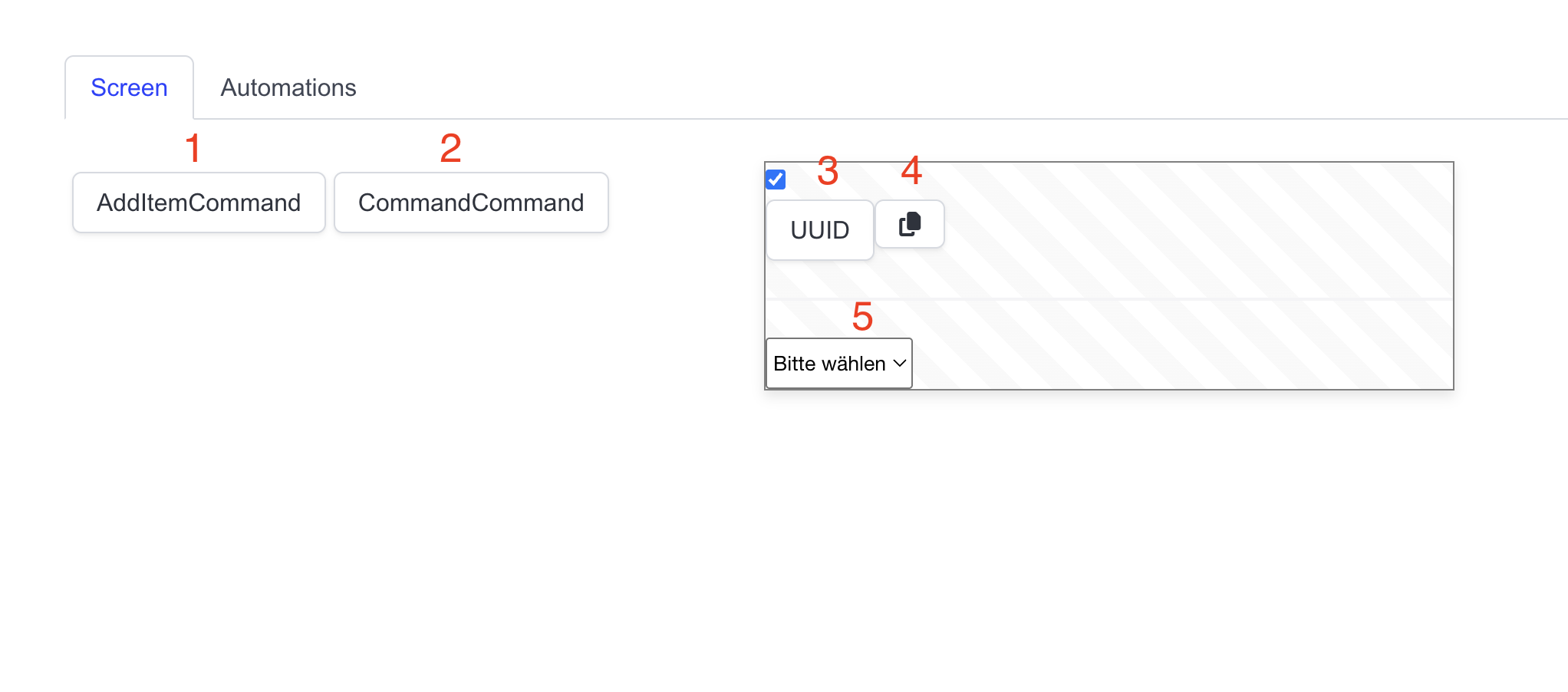Select the Screen tab
This screenshot has height=692, width=1568.
click(x=129, y=87)
